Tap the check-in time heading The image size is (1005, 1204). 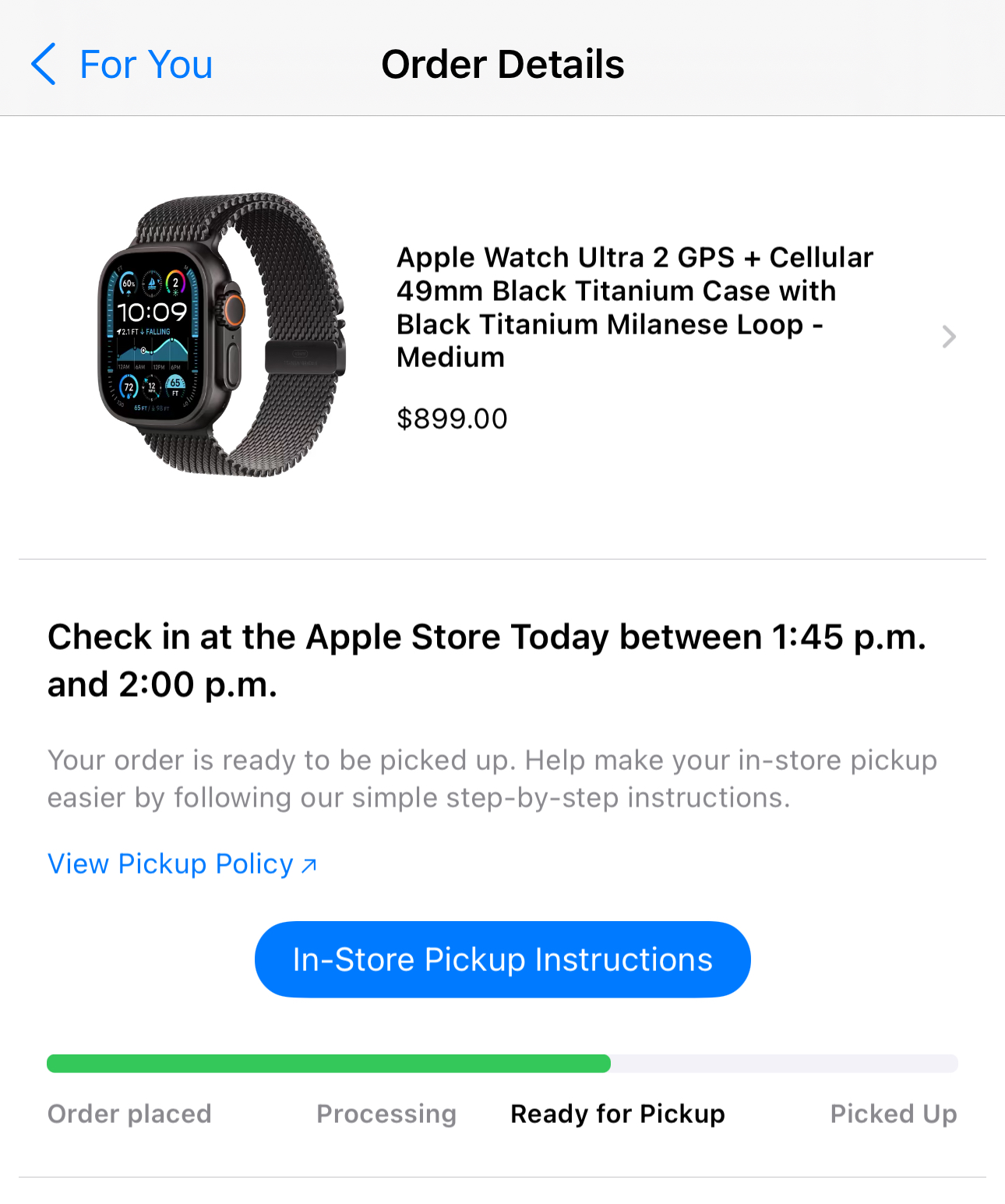tap(487, 660)
